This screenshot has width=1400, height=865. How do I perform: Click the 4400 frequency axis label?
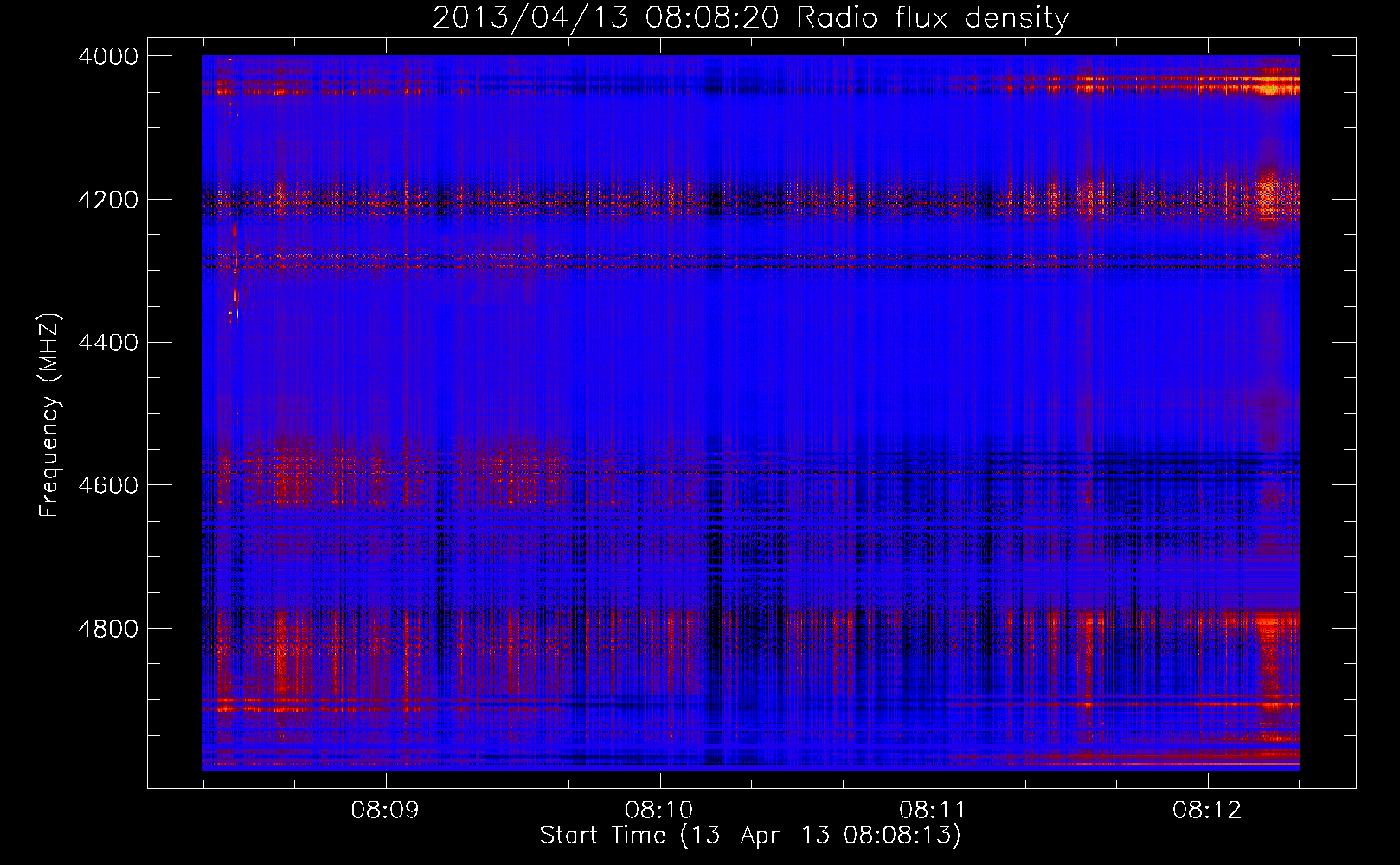tap(108, 343)
